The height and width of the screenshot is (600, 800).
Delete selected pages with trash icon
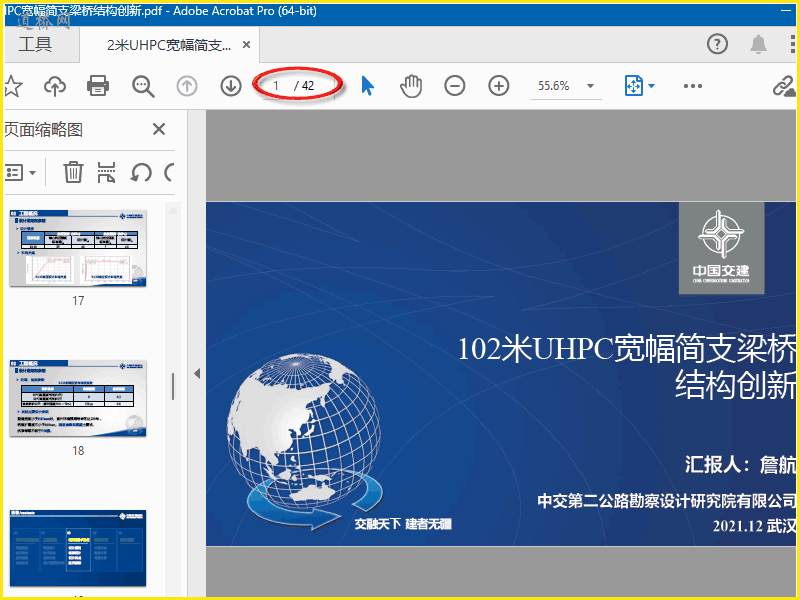[x=73, y=172]
